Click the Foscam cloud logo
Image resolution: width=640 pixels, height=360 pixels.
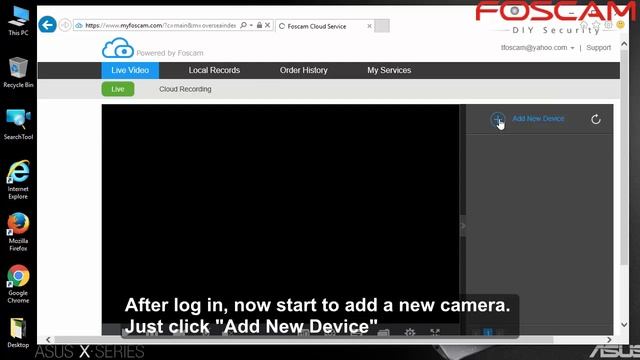(118, 48)
